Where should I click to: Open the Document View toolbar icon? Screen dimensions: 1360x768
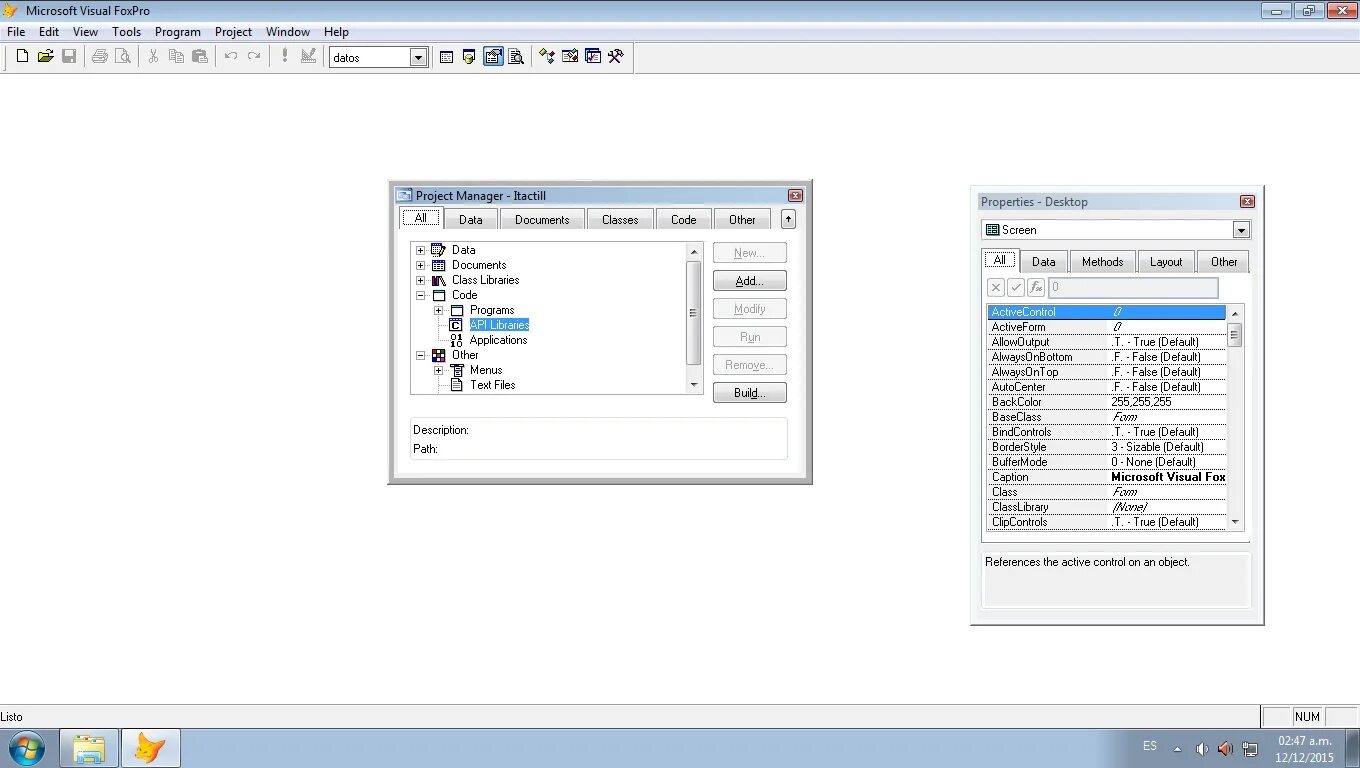516,57
